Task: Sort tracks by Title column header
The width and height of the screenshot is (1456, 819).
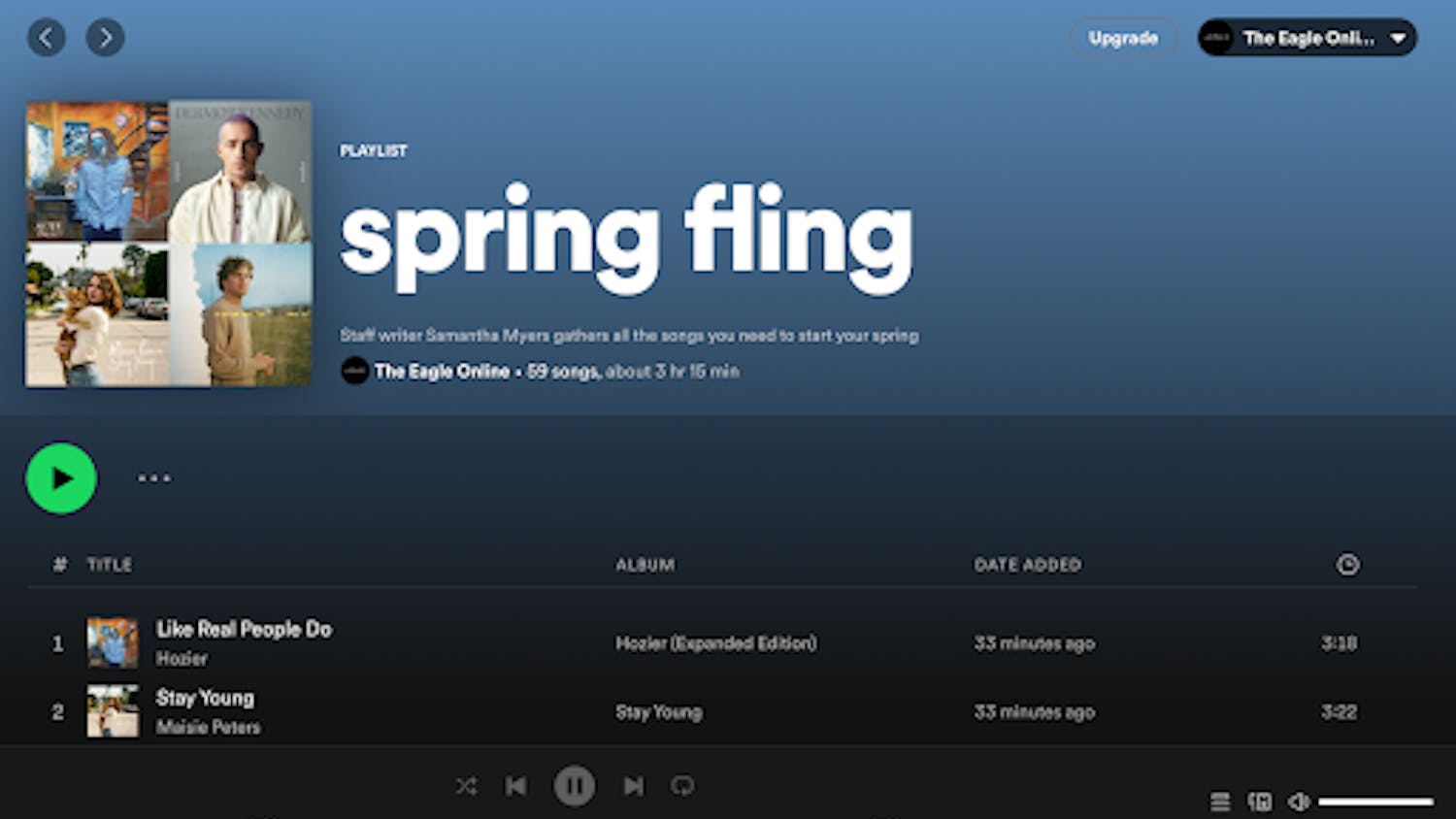Action: coord(110,565)
